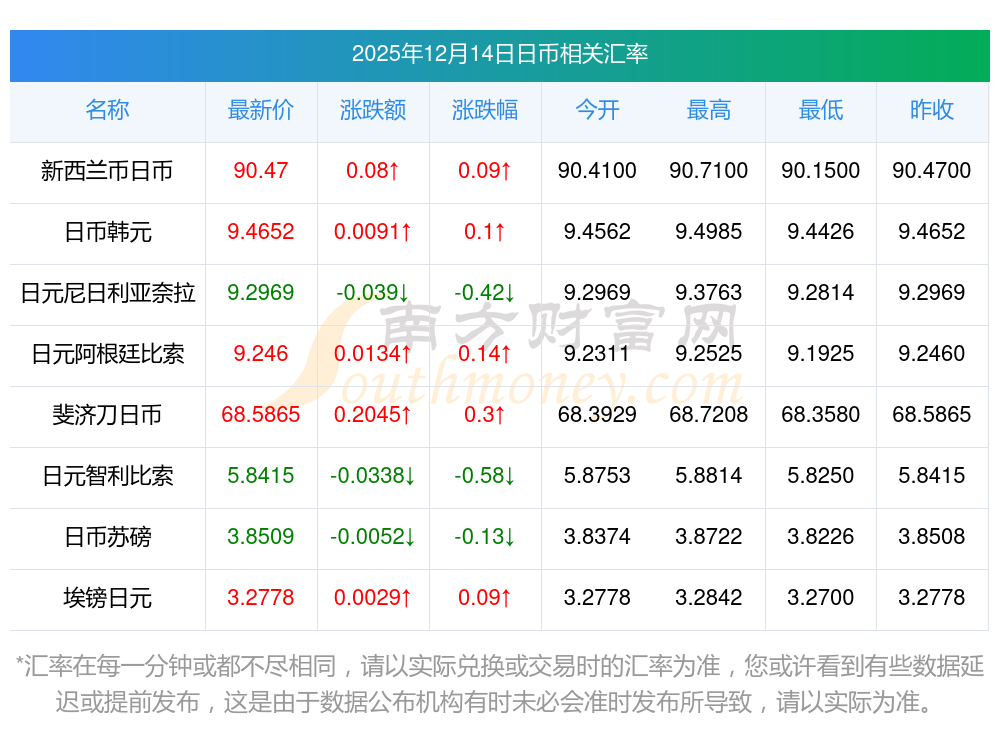The width and height of the screenshot is (1000, 733).
Task: Select the 日元尼日利亚奈拉 row name
Action: 107,293
